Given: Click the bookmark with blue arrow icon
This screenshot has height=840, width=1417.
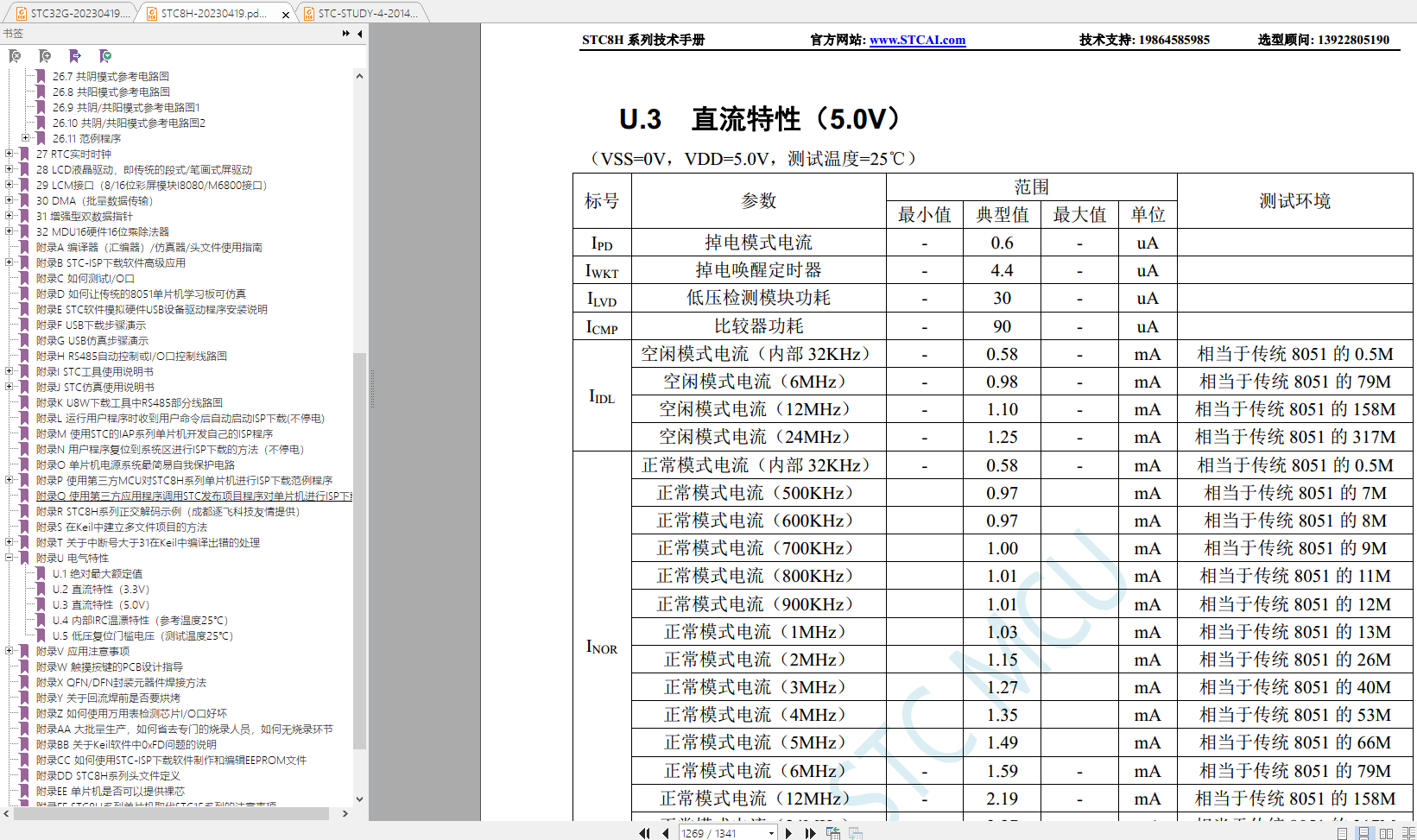Looking at the screenshot, I should pyautogui.click(x=75, y=56).
